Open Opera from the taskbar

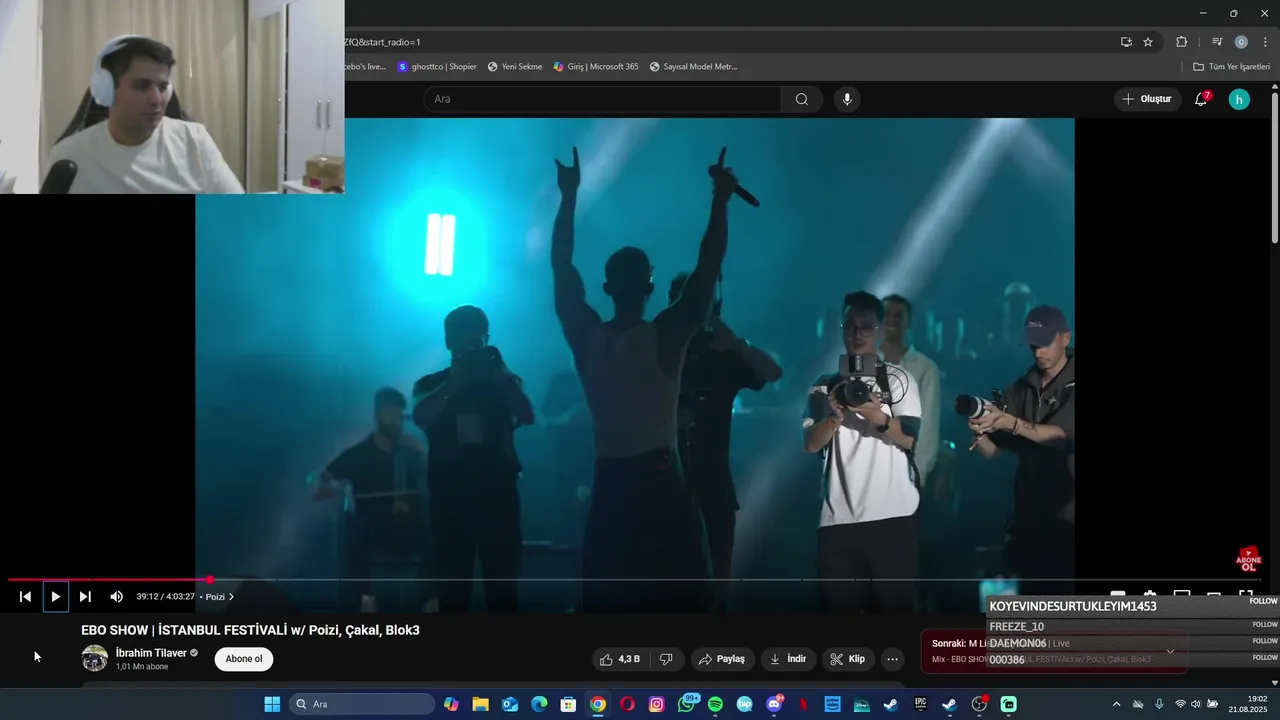pos(627,704)
